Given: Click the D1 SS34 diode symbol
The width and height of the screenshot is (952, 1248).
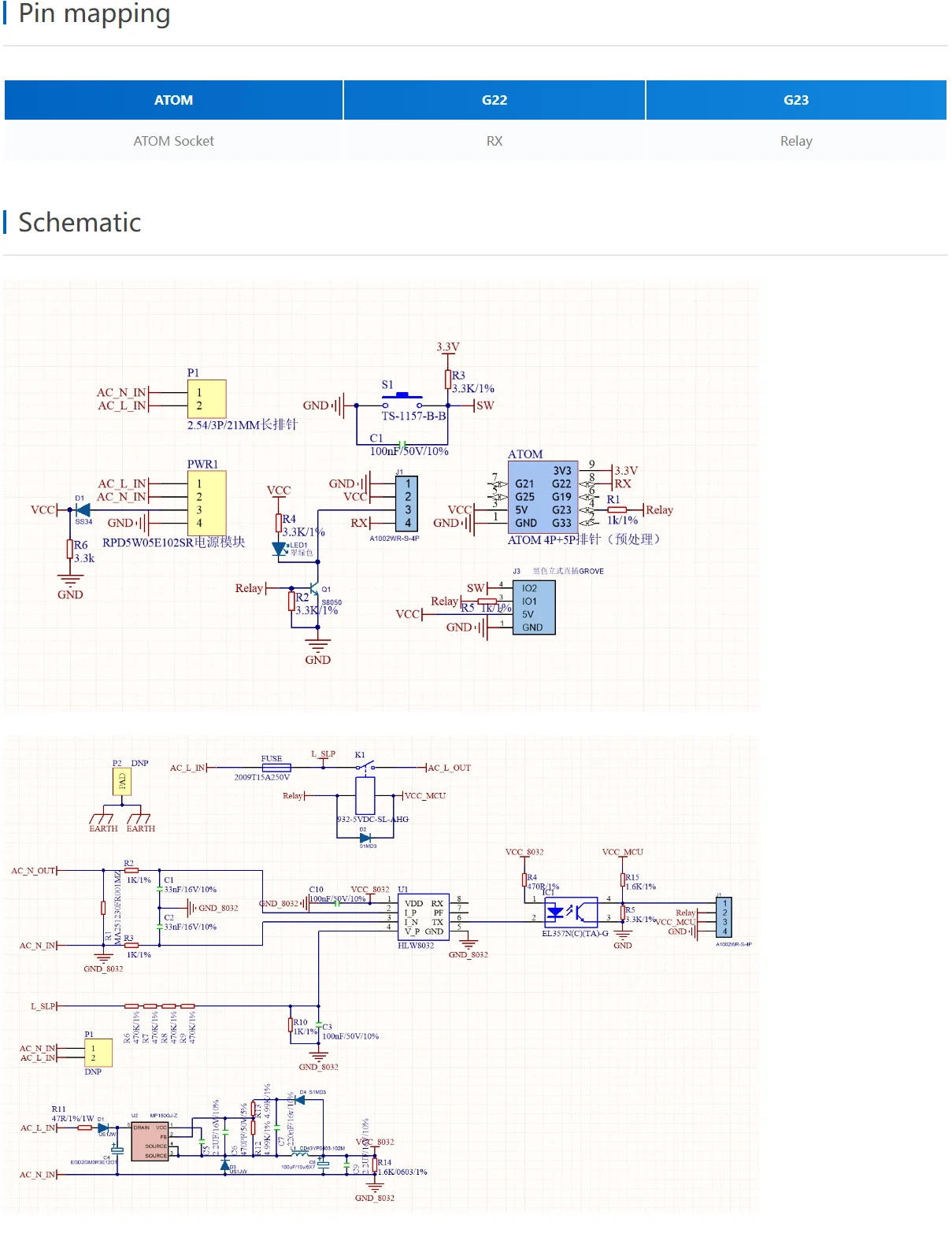Looking at the screenshot, I should coord(82,510).
